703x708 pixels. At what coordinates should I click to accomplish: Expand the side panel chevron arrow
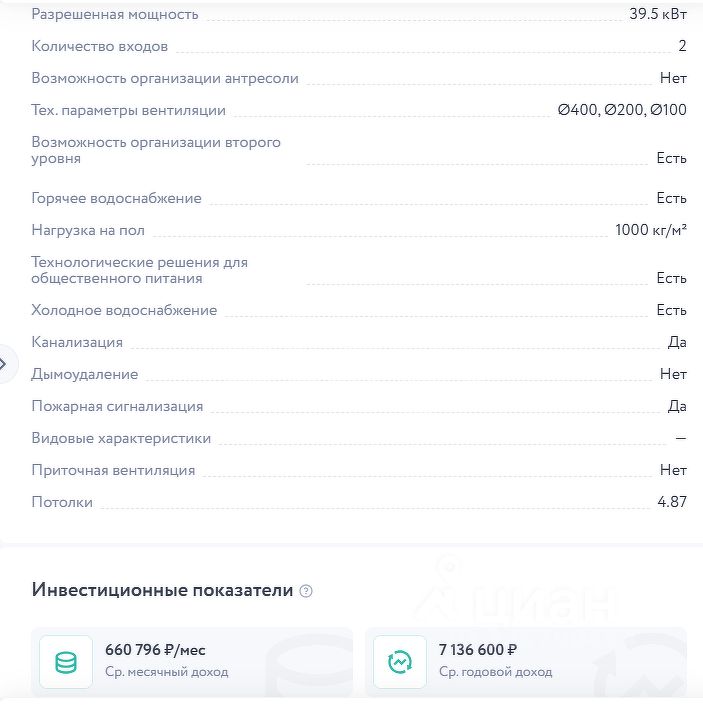click(x=4, y=363)
